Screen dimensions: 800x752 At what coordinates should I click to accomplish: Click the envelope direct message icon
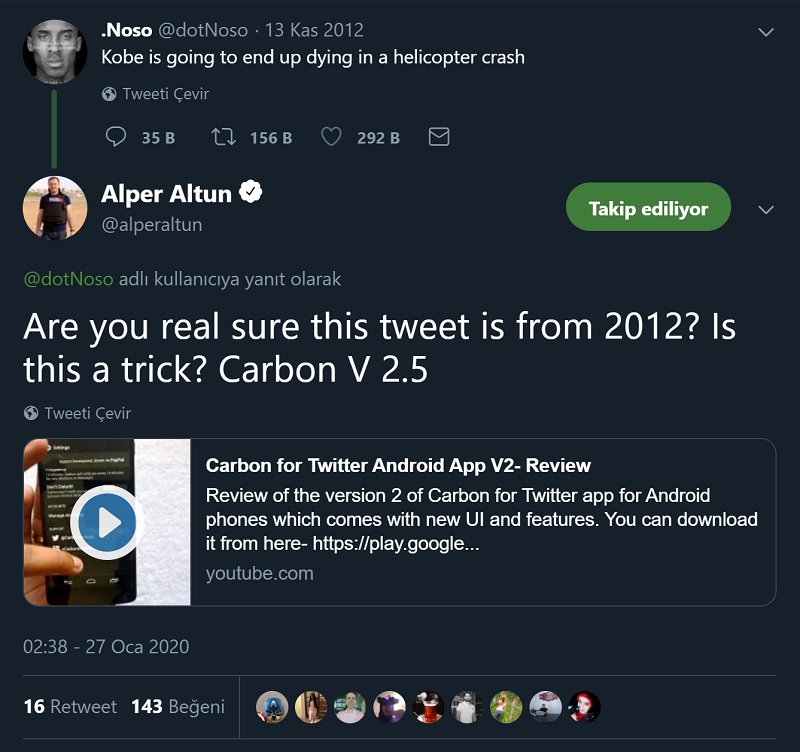coord(439,137)
